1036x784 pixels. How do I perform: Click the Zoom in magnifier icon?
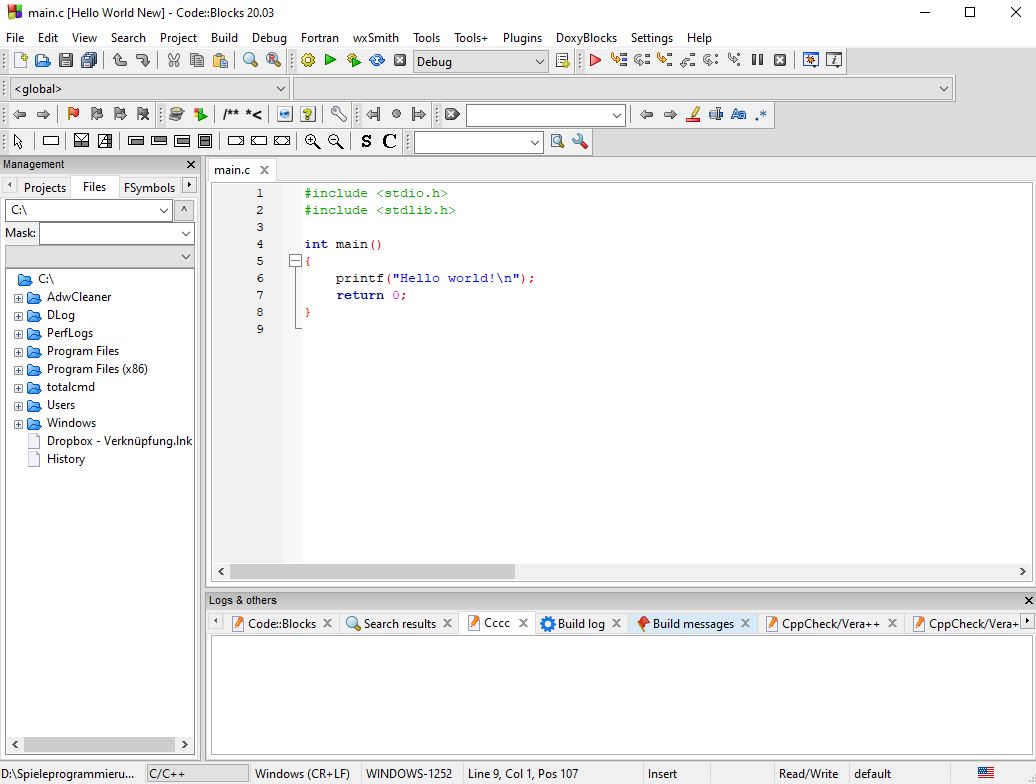click(x=313, y=142)
